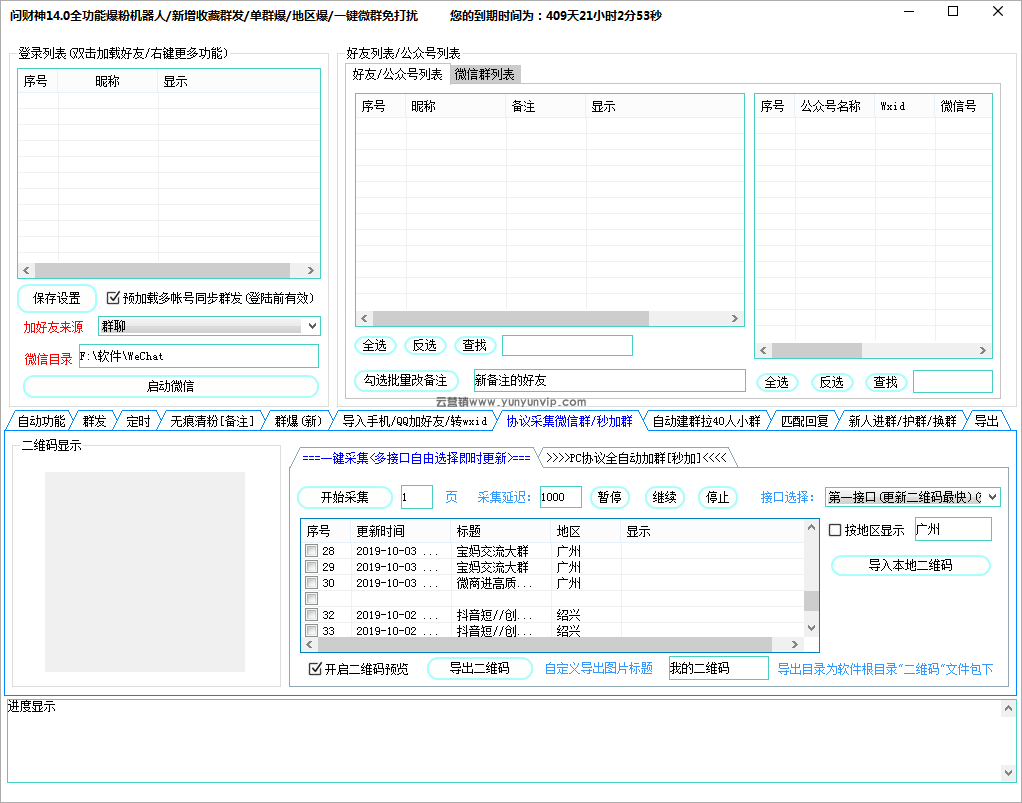Select the 群爆(新) tab

[x=298, y=421]
